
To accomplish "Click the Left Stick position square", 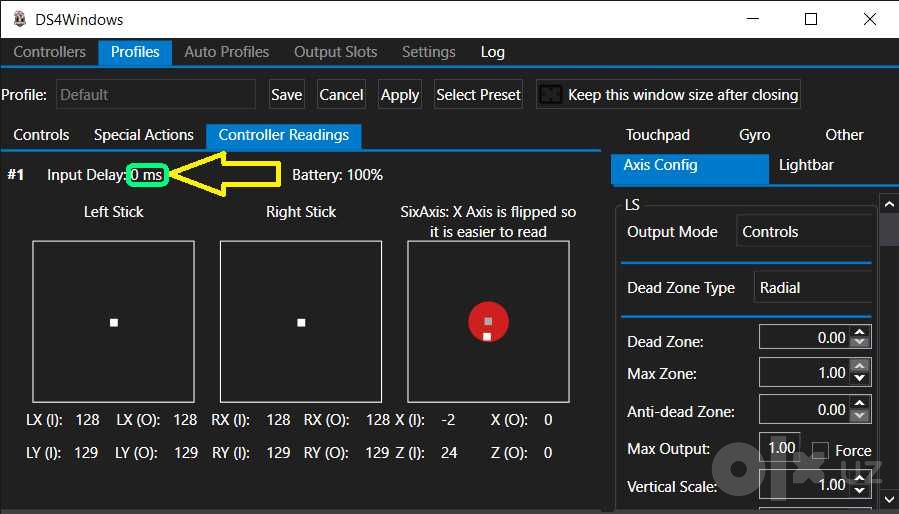I will 114,322.
